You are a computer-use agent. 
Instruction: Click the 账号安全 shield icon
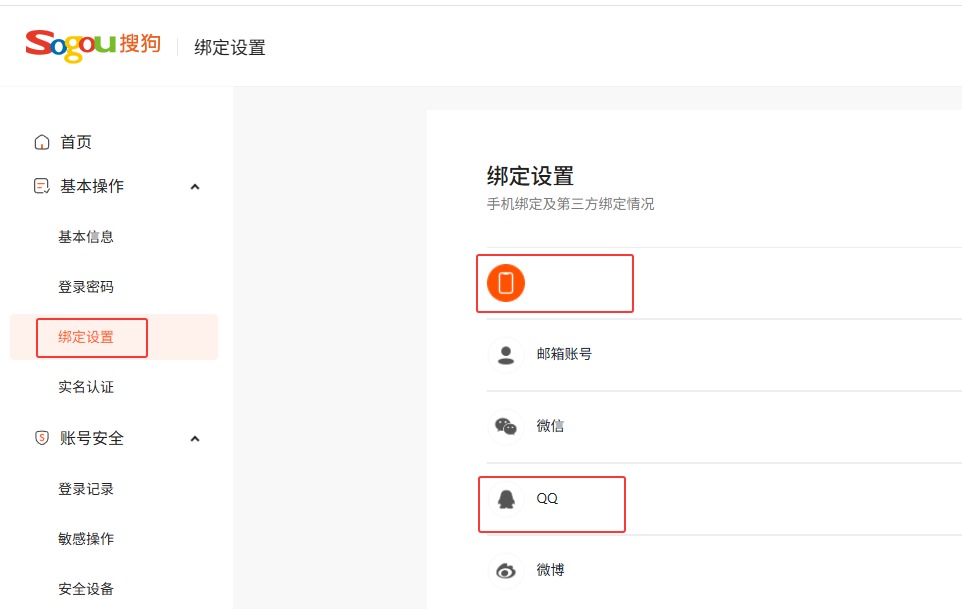42,438
